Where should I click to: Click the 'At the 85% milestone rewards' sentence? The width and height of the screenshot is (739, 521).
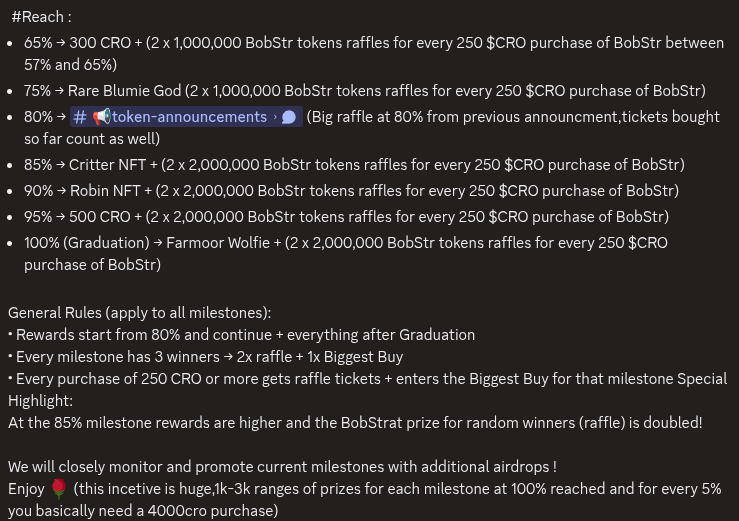[x=355, y=422]
